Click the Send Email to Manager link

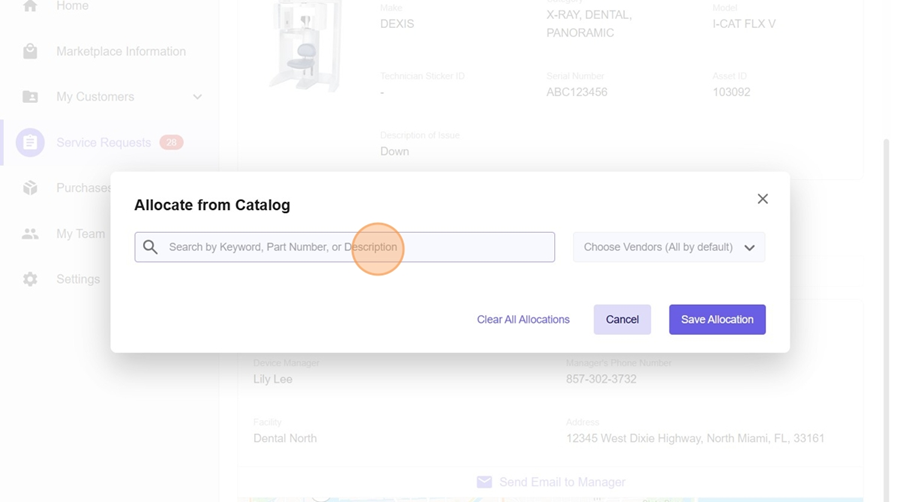tap(561, 482)
